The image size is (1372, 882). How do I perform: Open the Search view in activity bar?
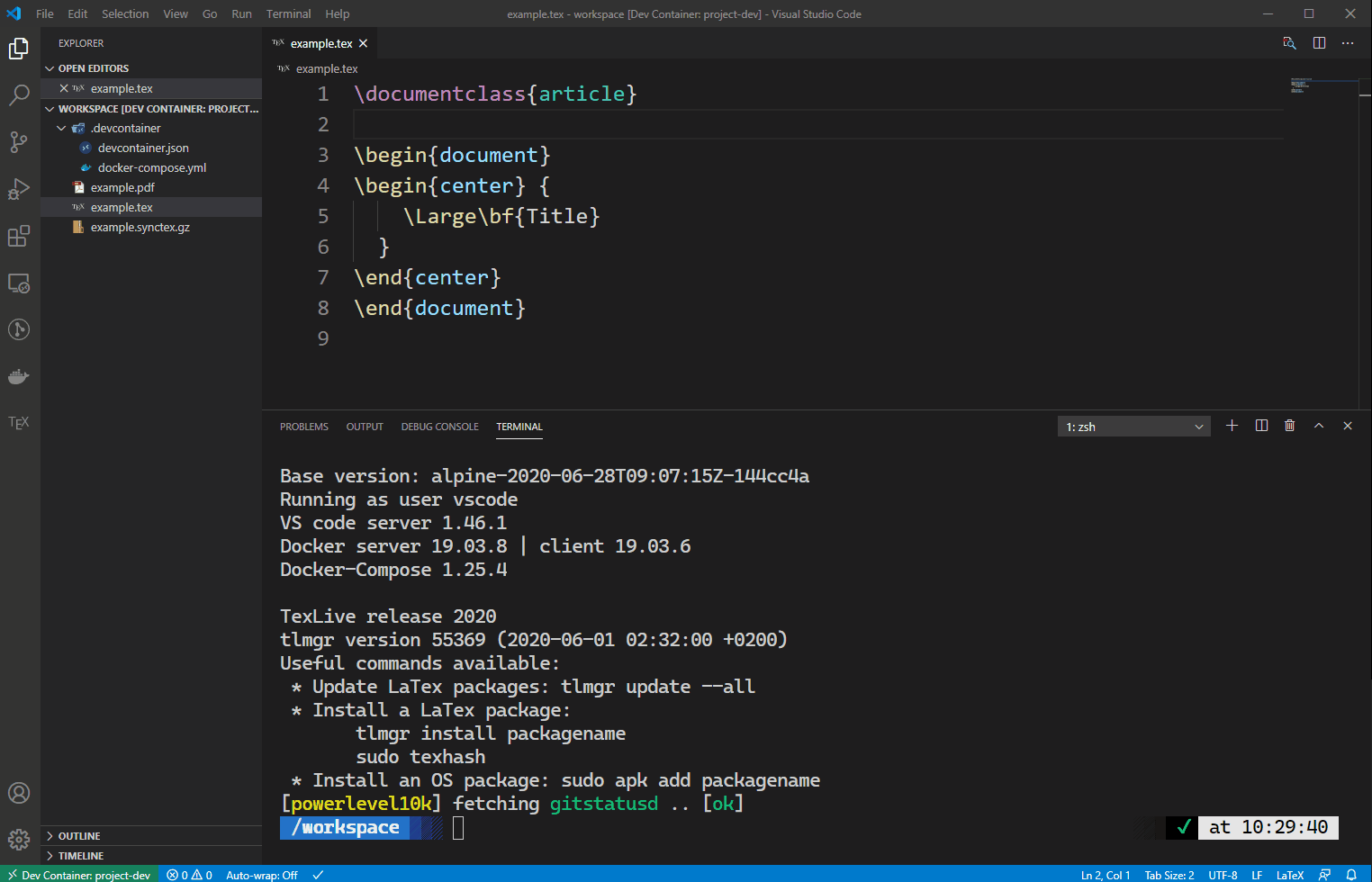(x=19, y=94)
